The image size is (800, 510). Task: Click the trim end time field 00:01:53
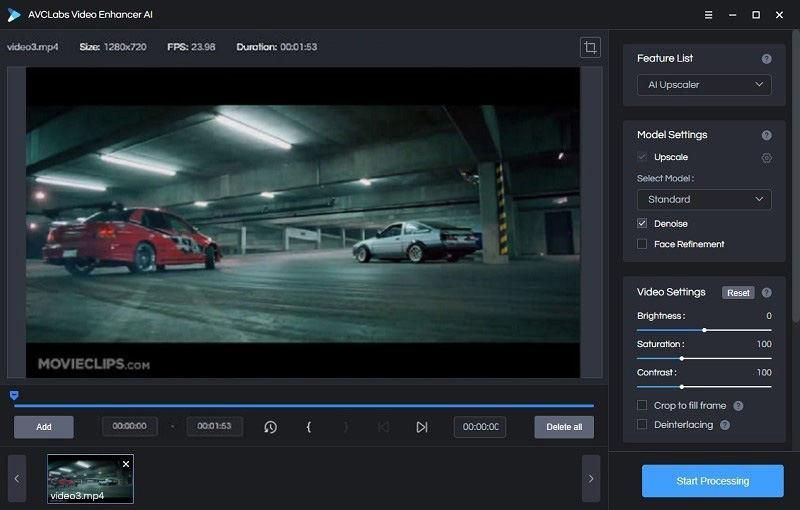point(214,426)
